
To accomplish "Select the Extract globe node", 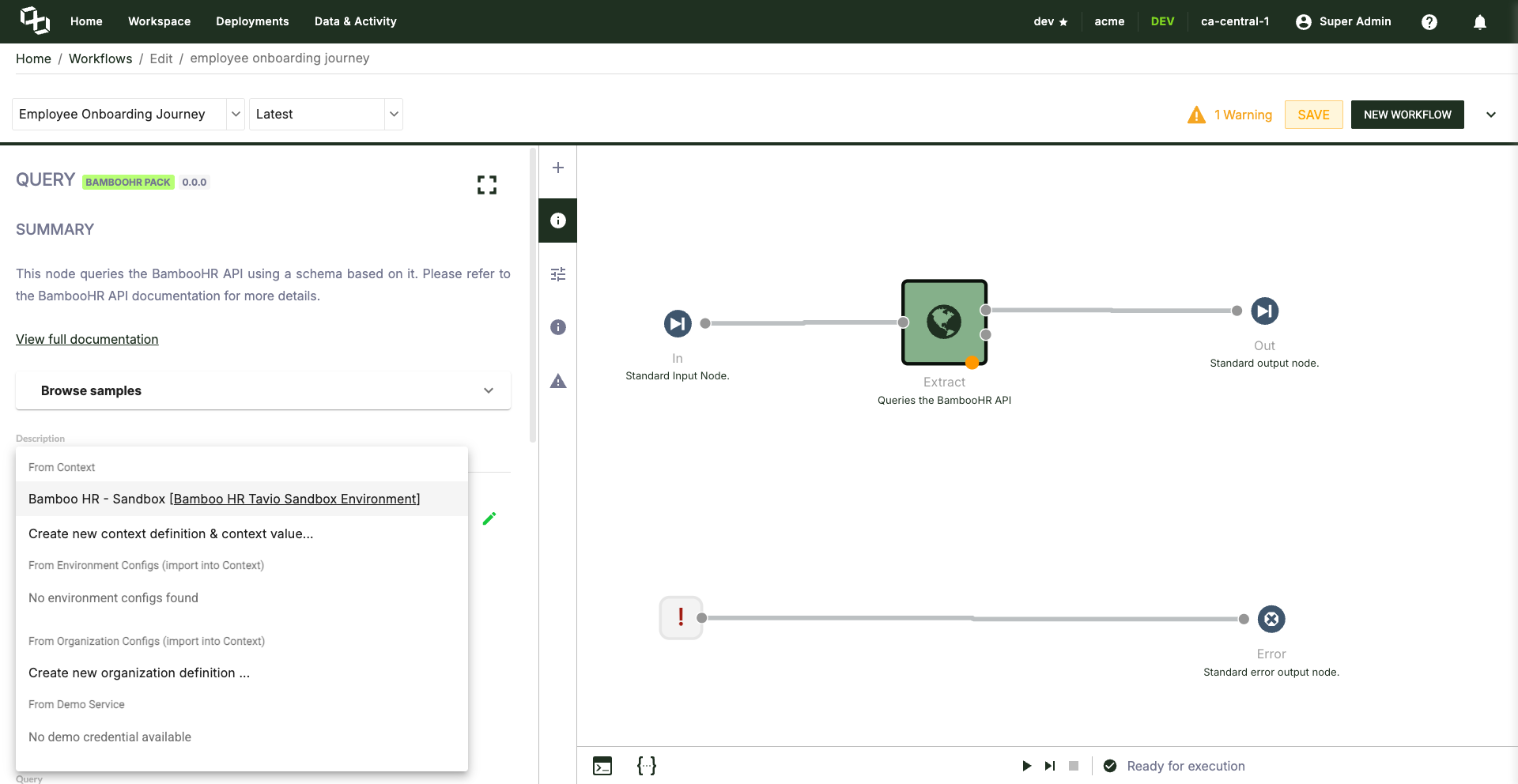I will coord(944,322).
